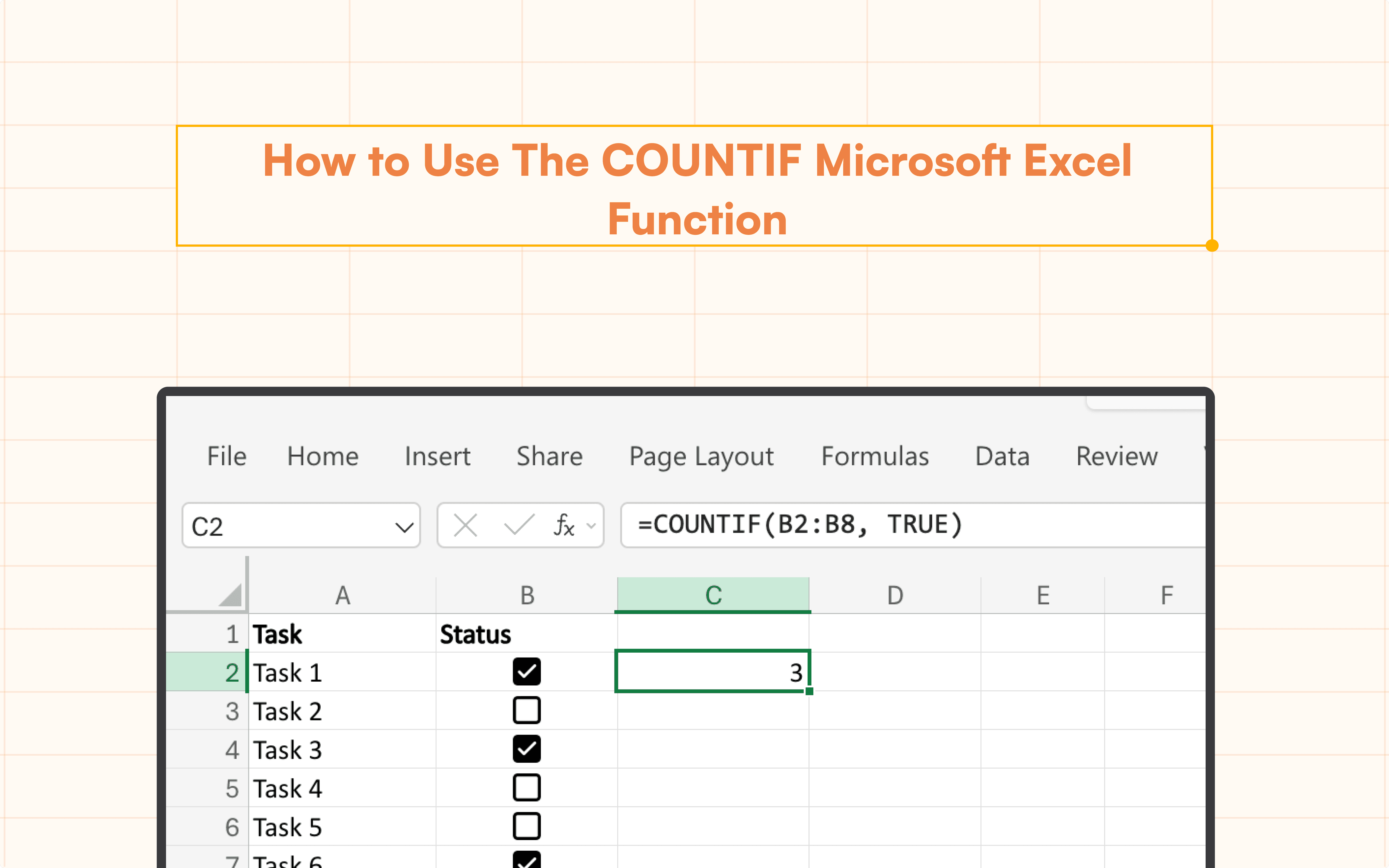
Task: Click the fill handle of cell C2
Action: tap(809, 691)
